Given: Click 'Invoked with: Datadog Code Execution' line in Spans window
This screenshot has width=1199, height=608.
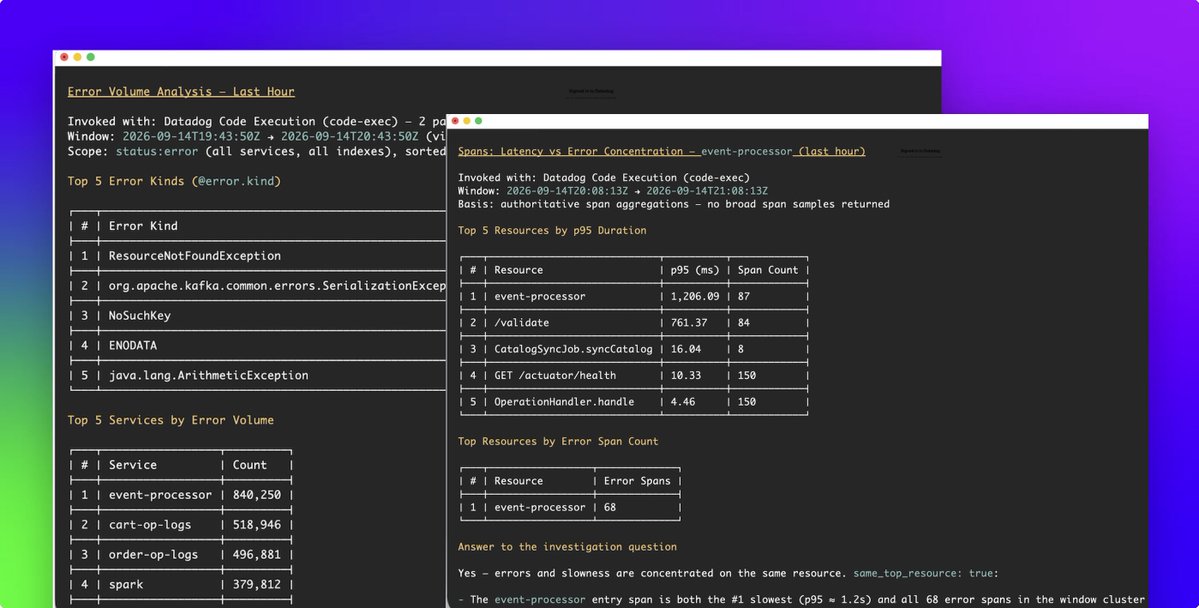Looking at the screenshot, I should (x=603, y=177).
